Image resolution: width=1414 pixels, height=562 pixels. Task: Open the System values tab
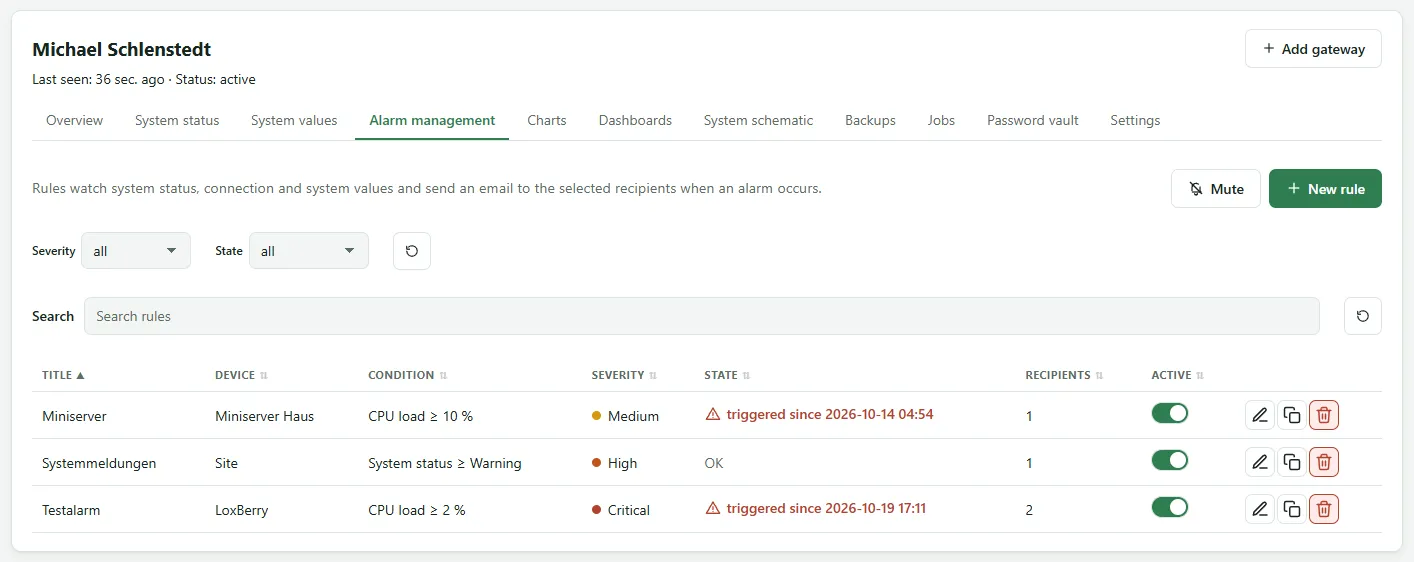pyautogui.click(x=294, y=120)
